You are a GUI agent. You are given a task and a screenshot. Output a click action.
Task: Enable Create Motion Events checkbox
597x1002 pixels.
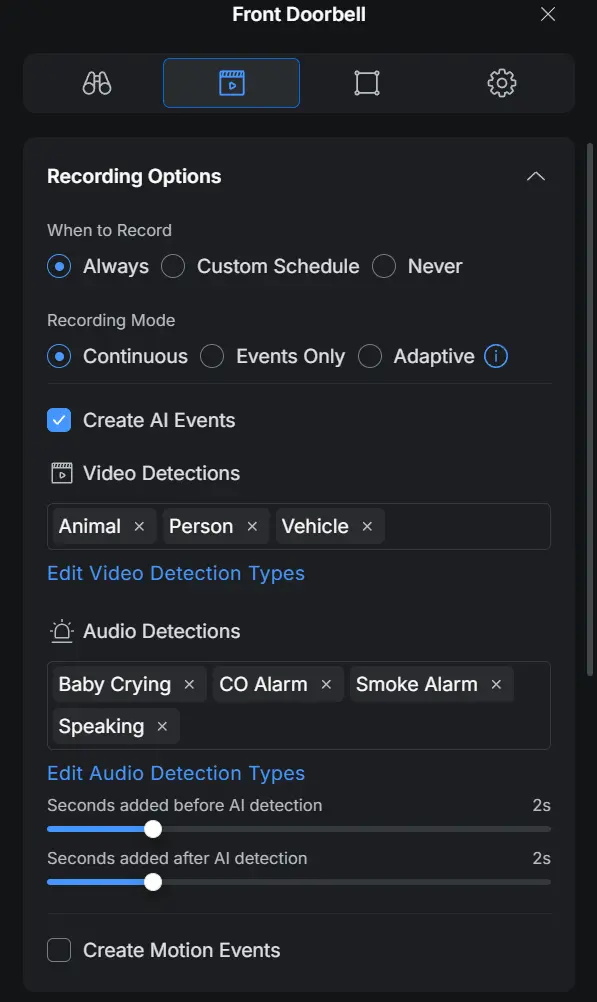click(x=59, y=950)
